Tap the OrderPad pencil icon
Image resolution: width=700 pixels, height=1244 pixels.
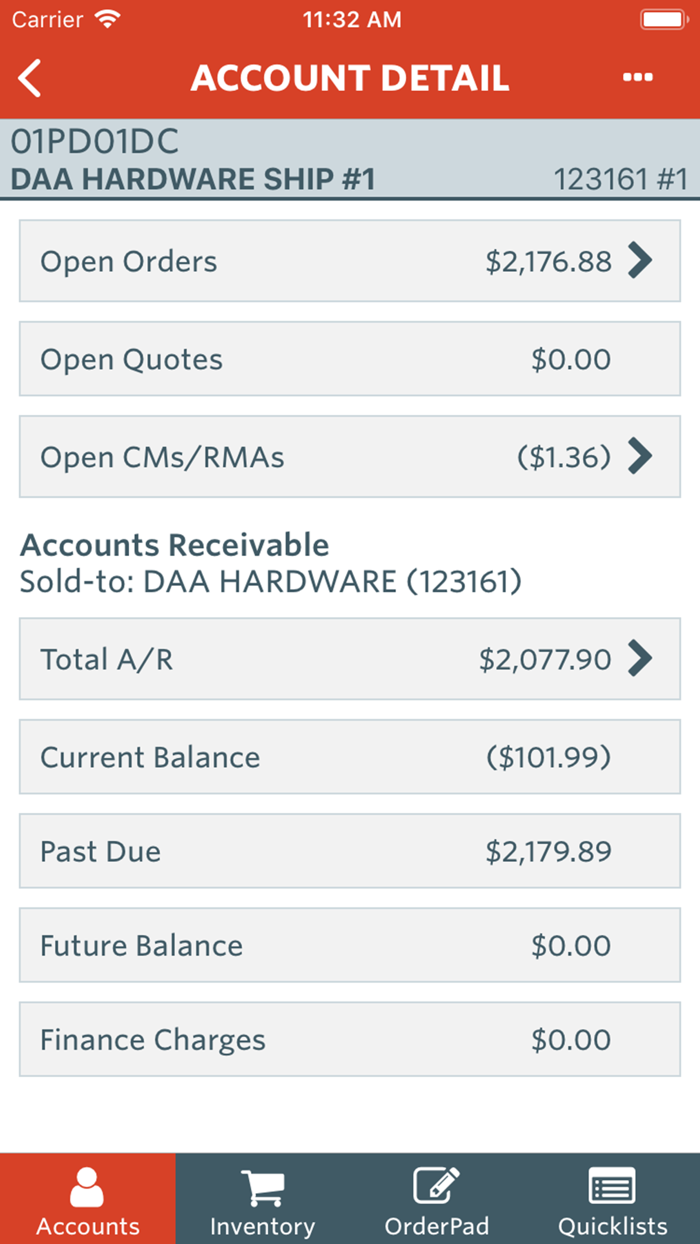[437, 1186]
